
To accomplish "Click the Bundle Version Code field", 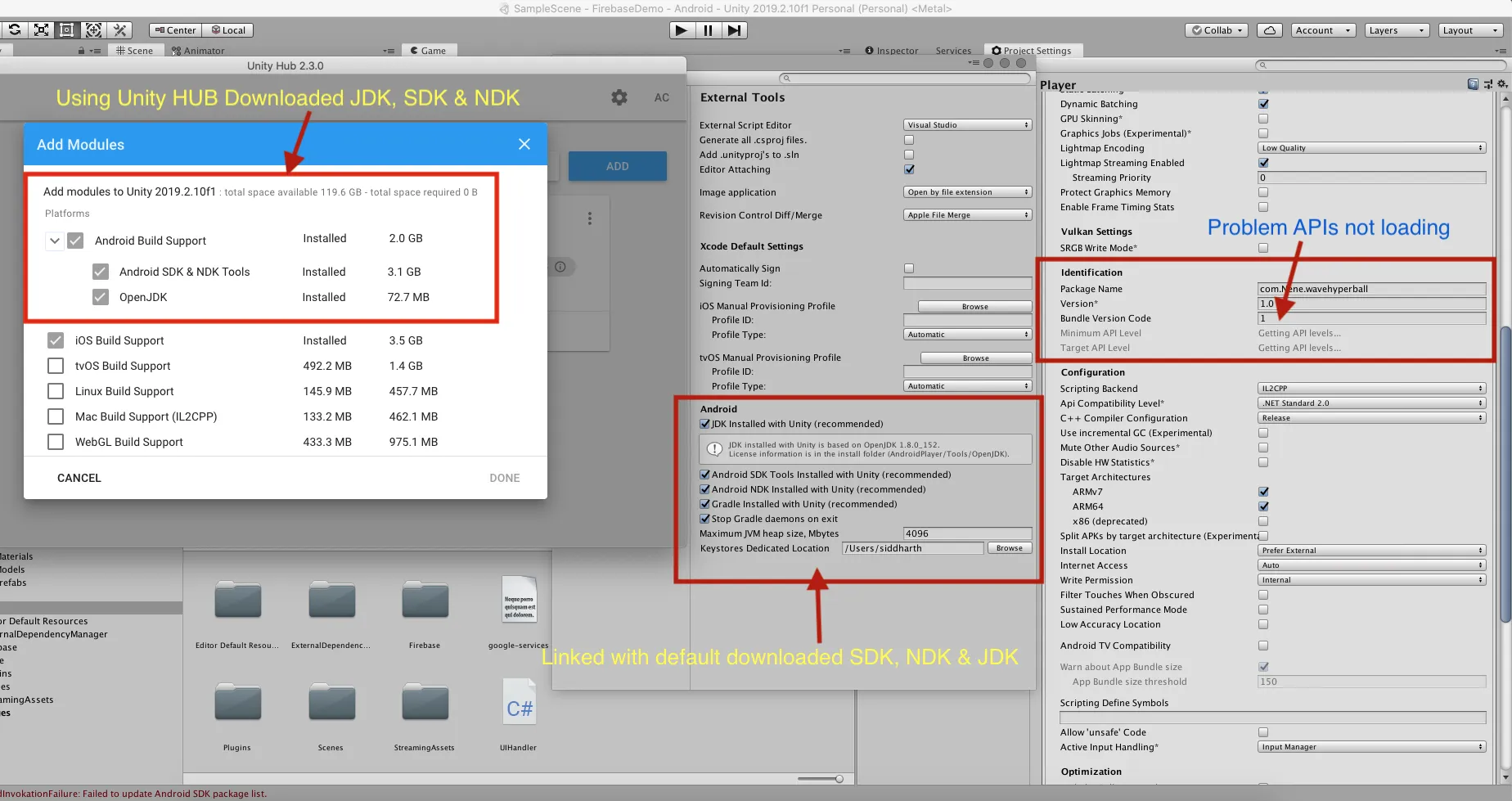I will [x=1371, y=318].
